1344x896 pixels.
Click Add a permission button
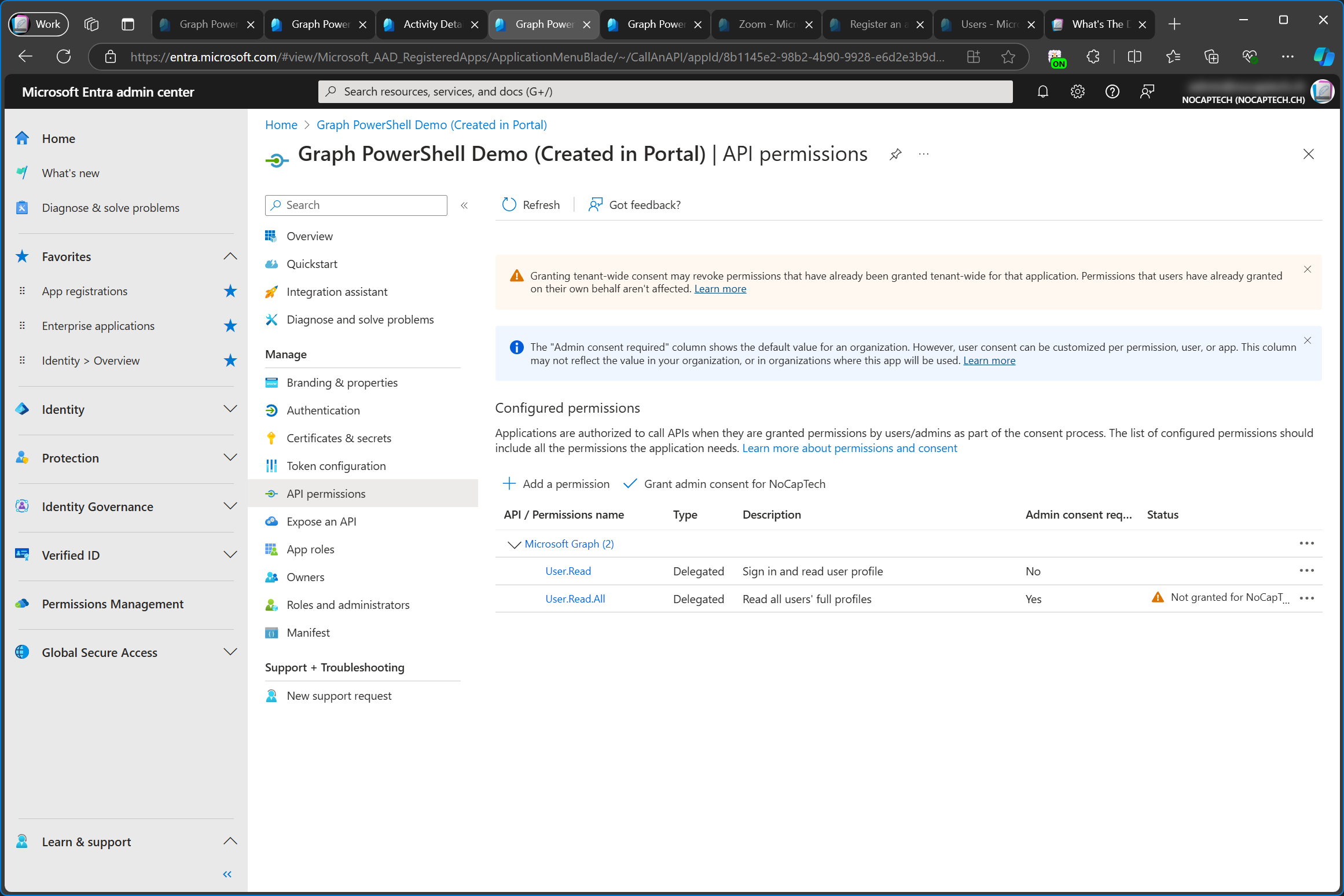(x=556, y=483)
